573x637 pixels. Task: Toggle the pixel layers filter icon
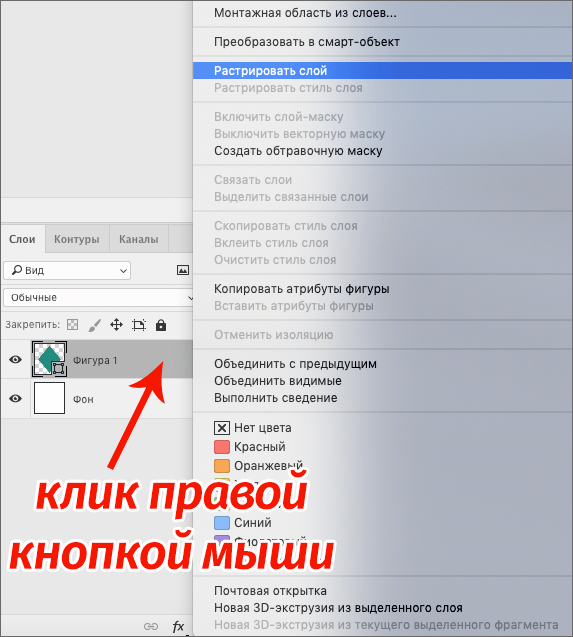click(x=183, y=270)
